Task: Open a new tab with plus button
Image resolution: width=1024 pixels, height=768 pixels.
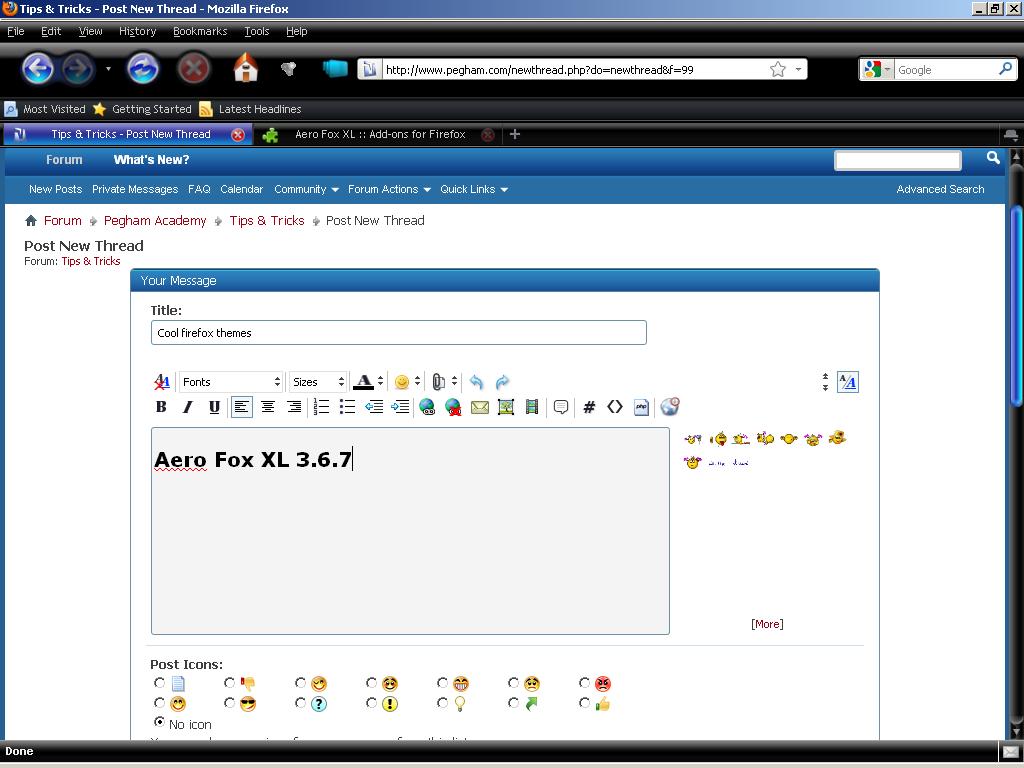Action: coord(515,134)
